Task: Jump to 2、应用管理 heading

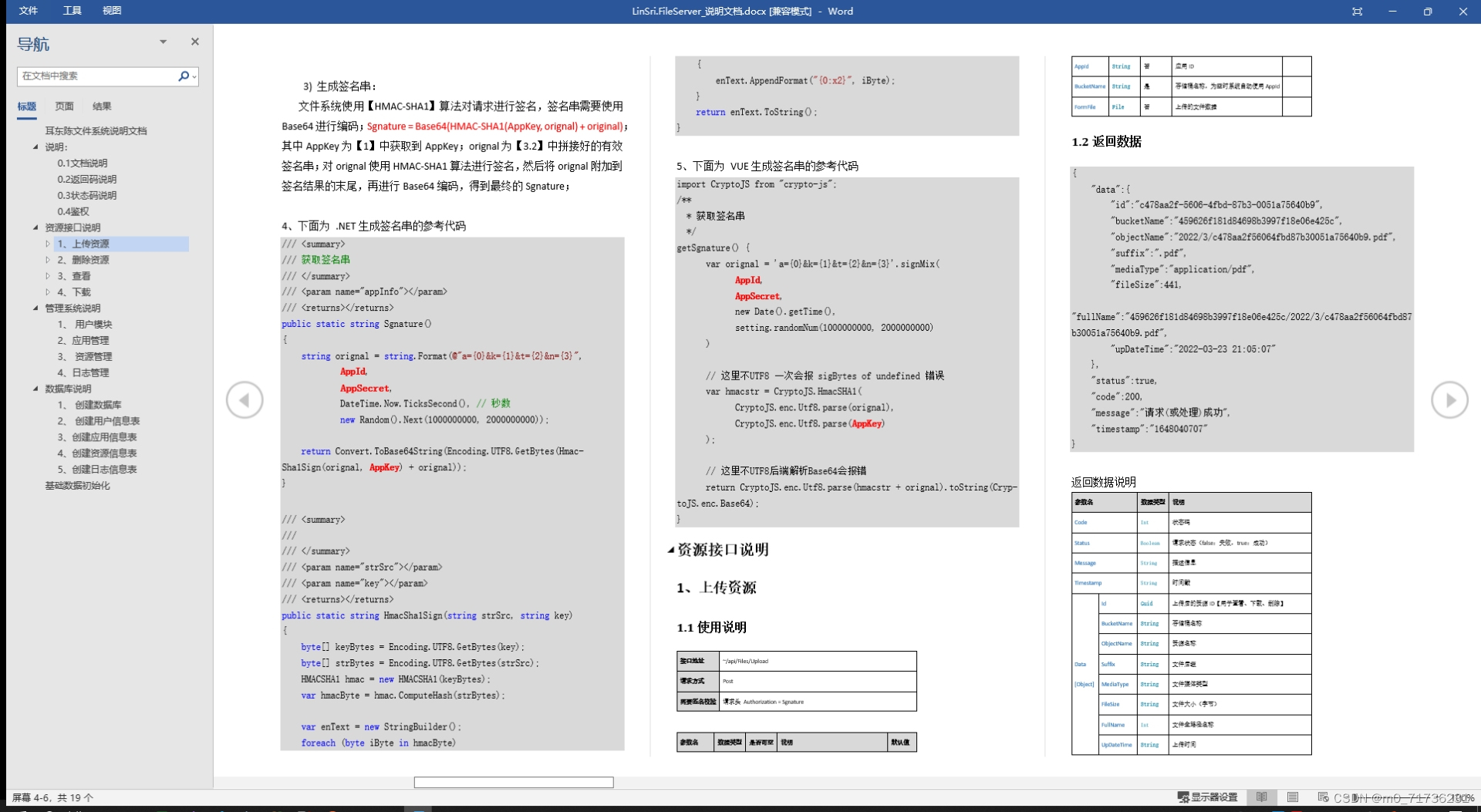Action: 83,341
